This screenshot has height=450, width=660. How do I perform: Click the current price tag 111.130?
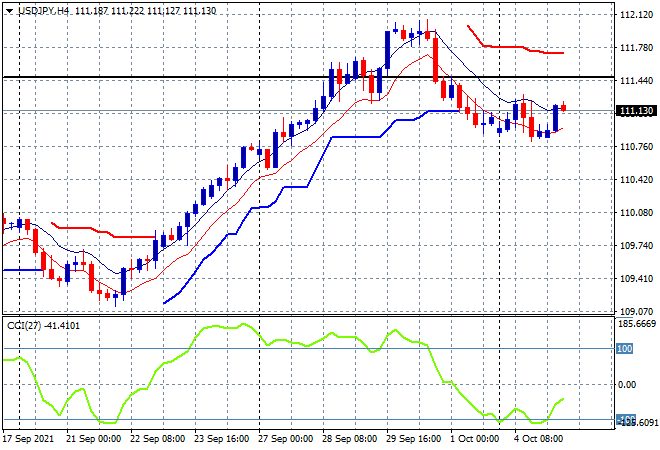click(636, 111)
